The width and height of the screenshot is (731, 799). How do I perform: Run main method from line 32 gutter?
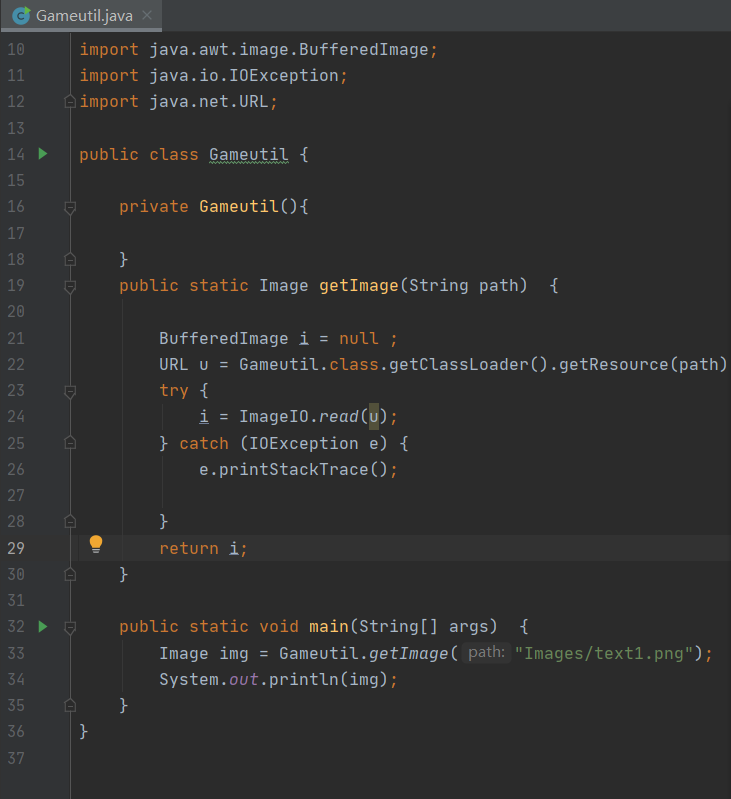pos(43,627)
